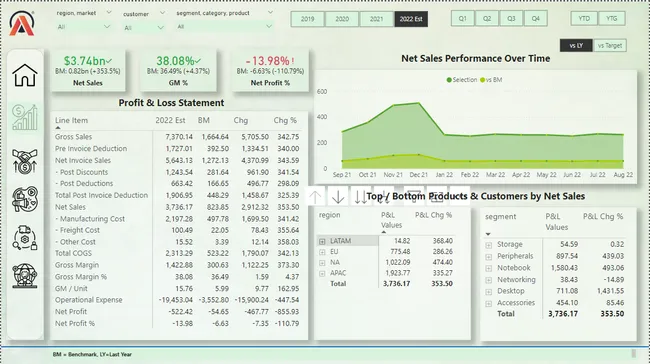Click the Net Profit % -13.98% card

click(x=270, y=70)
